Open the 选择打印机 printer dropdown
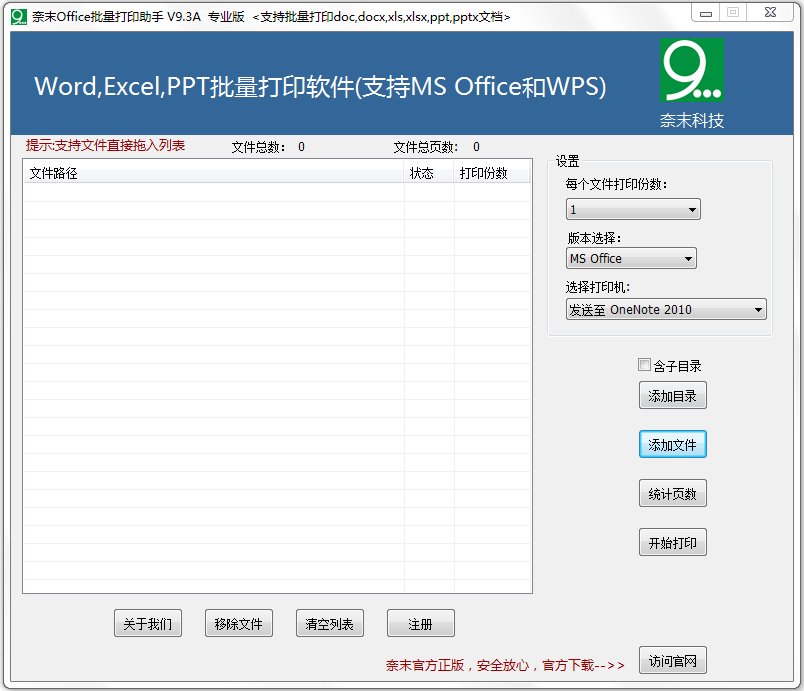The image size is (804, 691). (666, 310)
